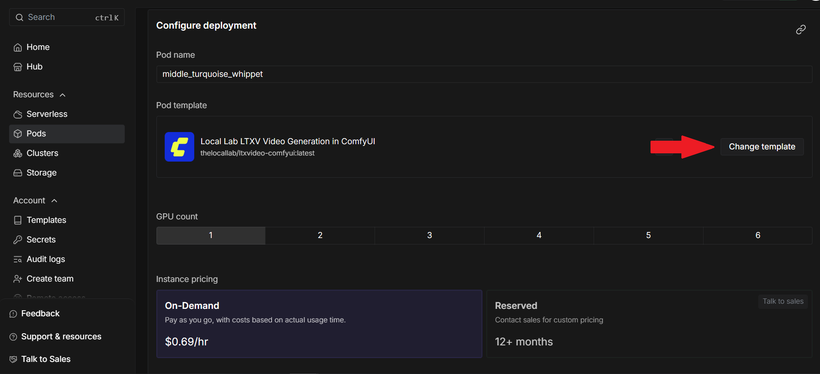Select On-Demand instance pricing
The image size is (820, 374).
319,324
